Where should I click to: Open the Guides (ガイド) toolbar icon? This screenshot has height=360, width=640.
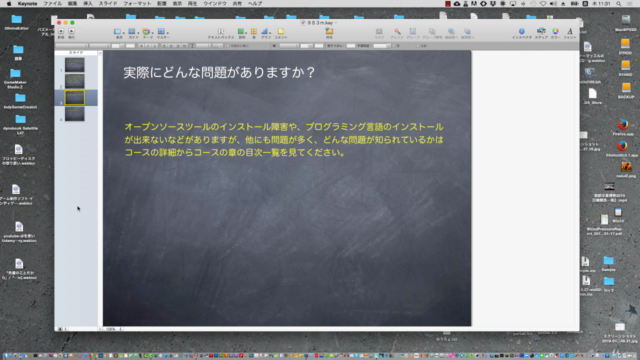pyautogui.click(x=132, y=31)
